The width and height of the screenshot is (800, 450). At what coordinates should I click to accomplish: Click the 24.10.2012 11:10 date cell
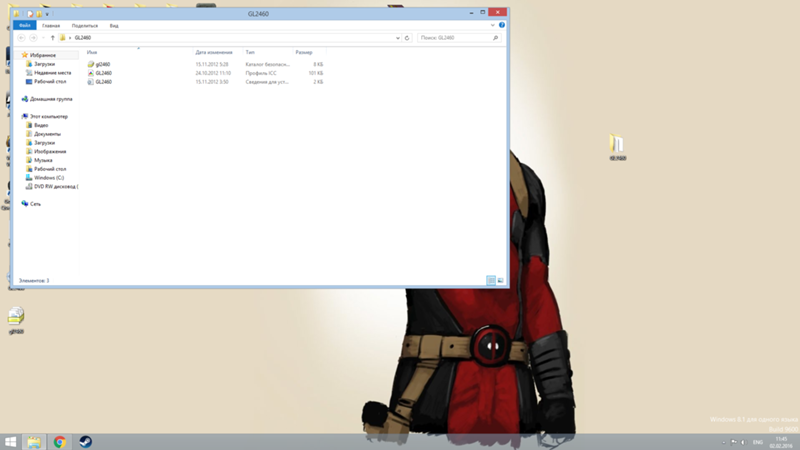click(213, 73)
